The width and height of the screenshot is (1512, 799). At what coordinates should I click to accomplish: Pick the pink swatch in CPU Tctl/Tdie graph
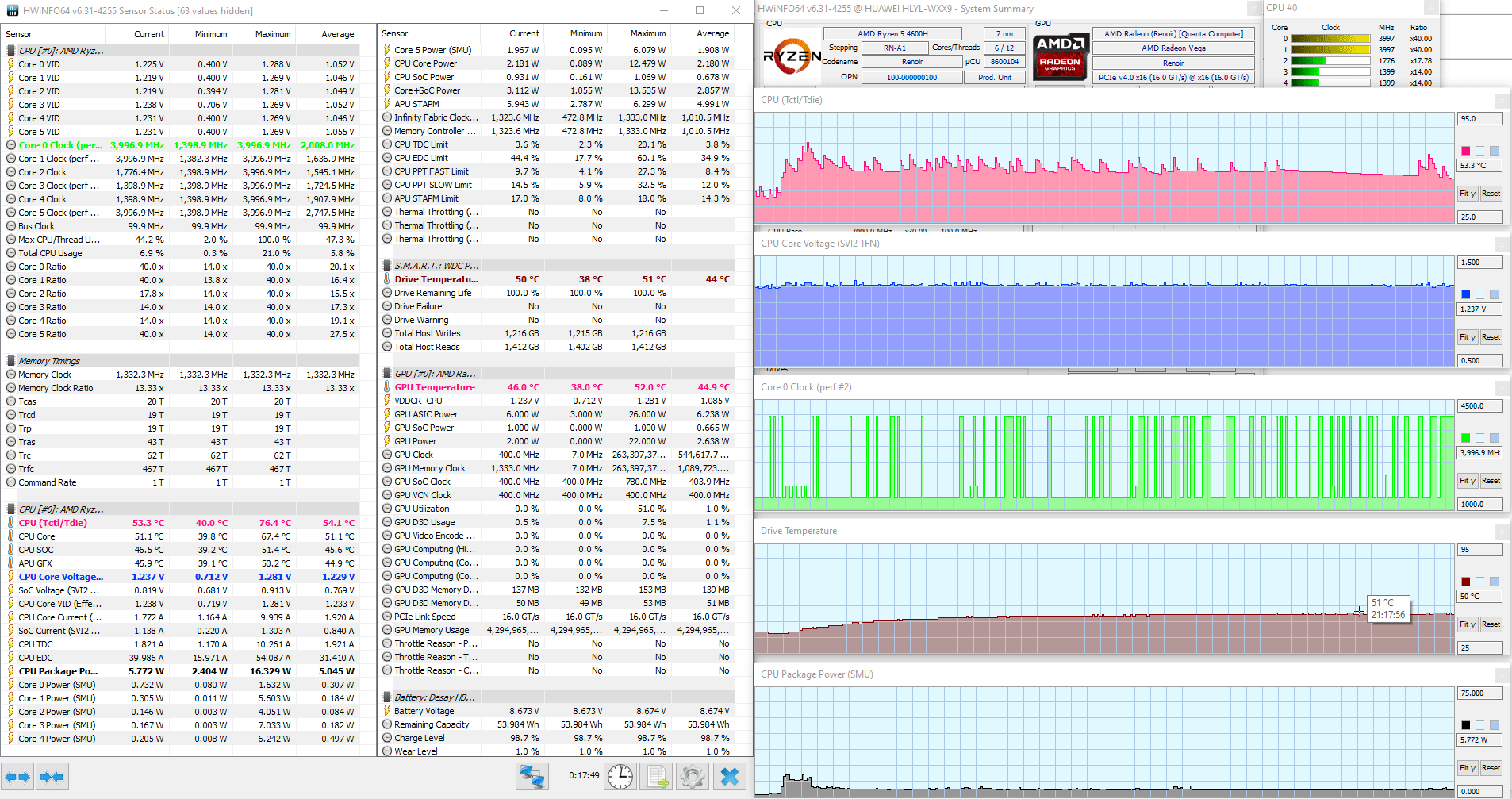click(x=1466, y=151)
